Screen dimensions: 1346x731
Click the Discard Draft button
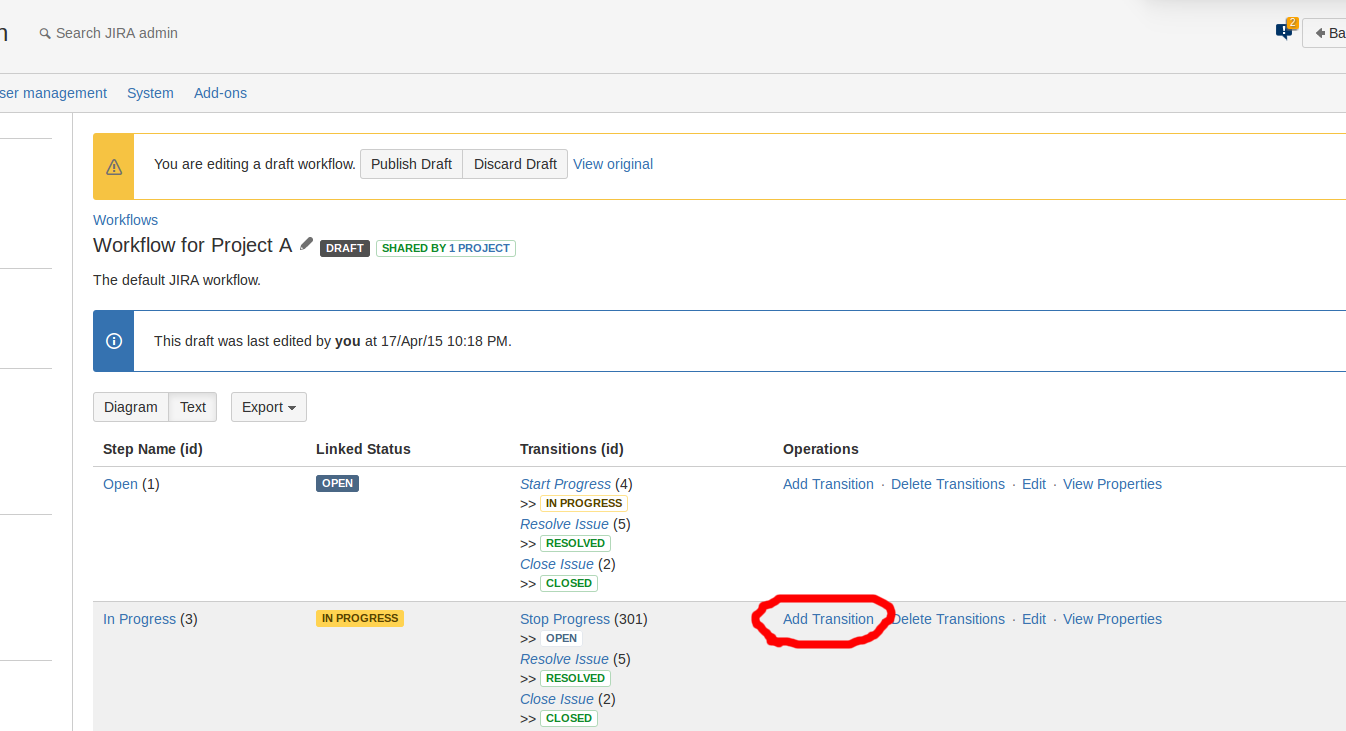pos(514,163)
